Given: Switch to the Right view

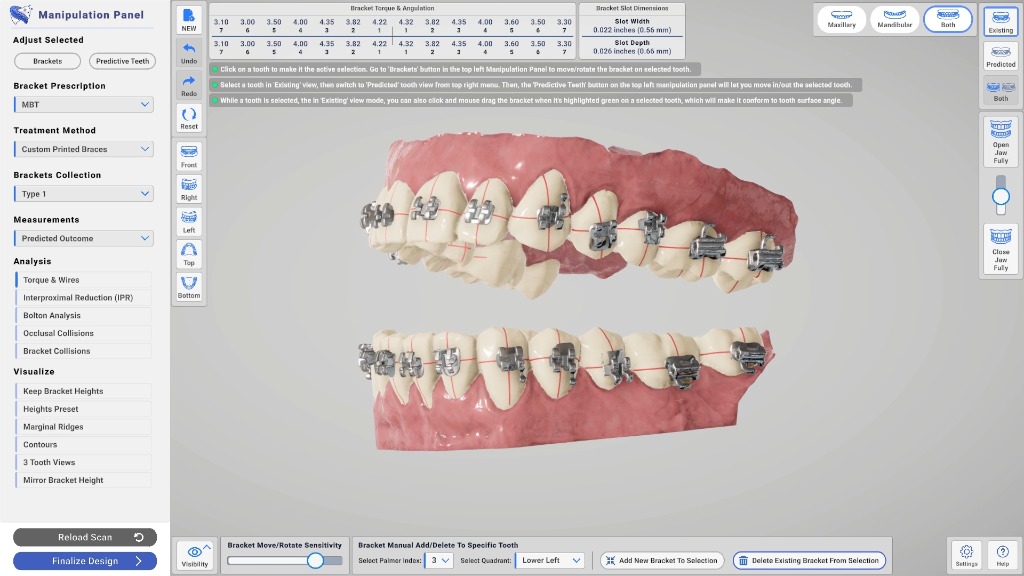Looking at the screenshot, I should [188, 190].
